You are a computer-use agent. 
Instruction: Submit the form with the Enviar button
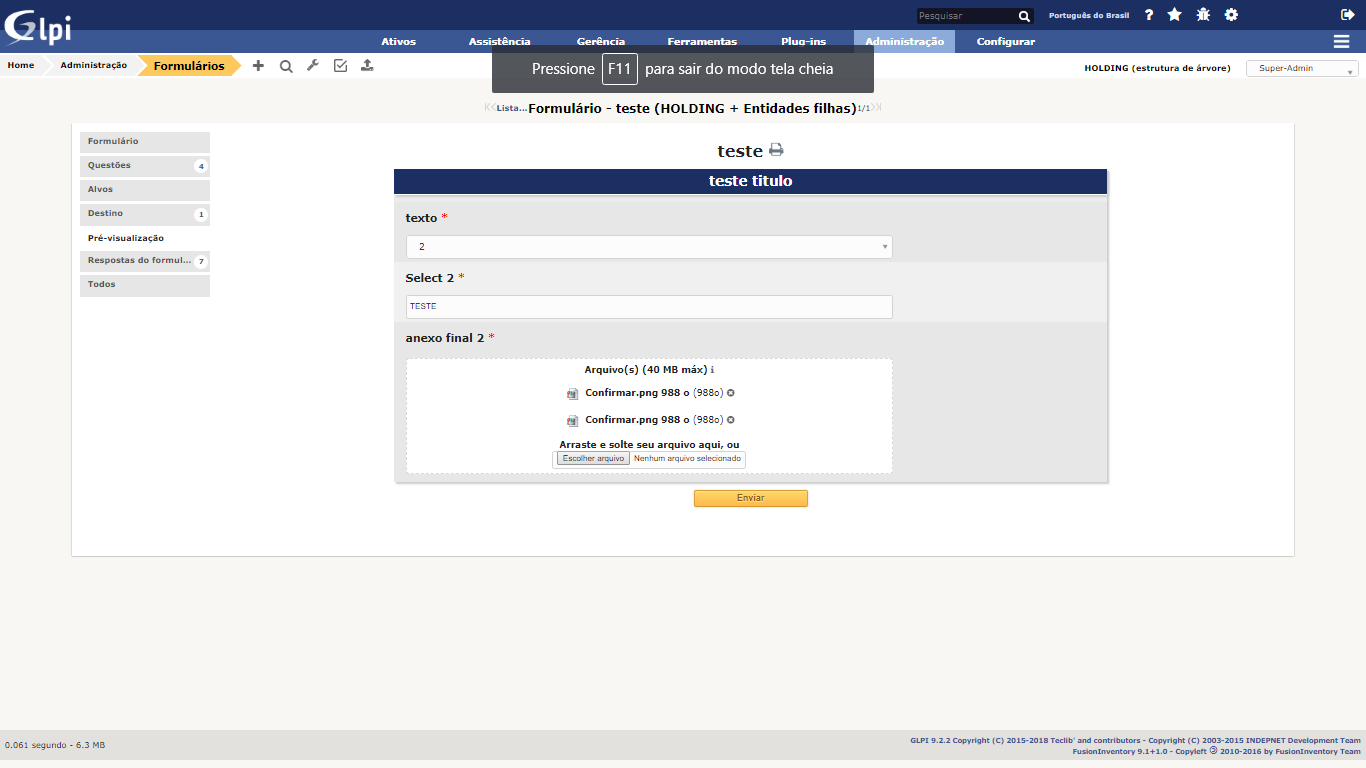750,497
